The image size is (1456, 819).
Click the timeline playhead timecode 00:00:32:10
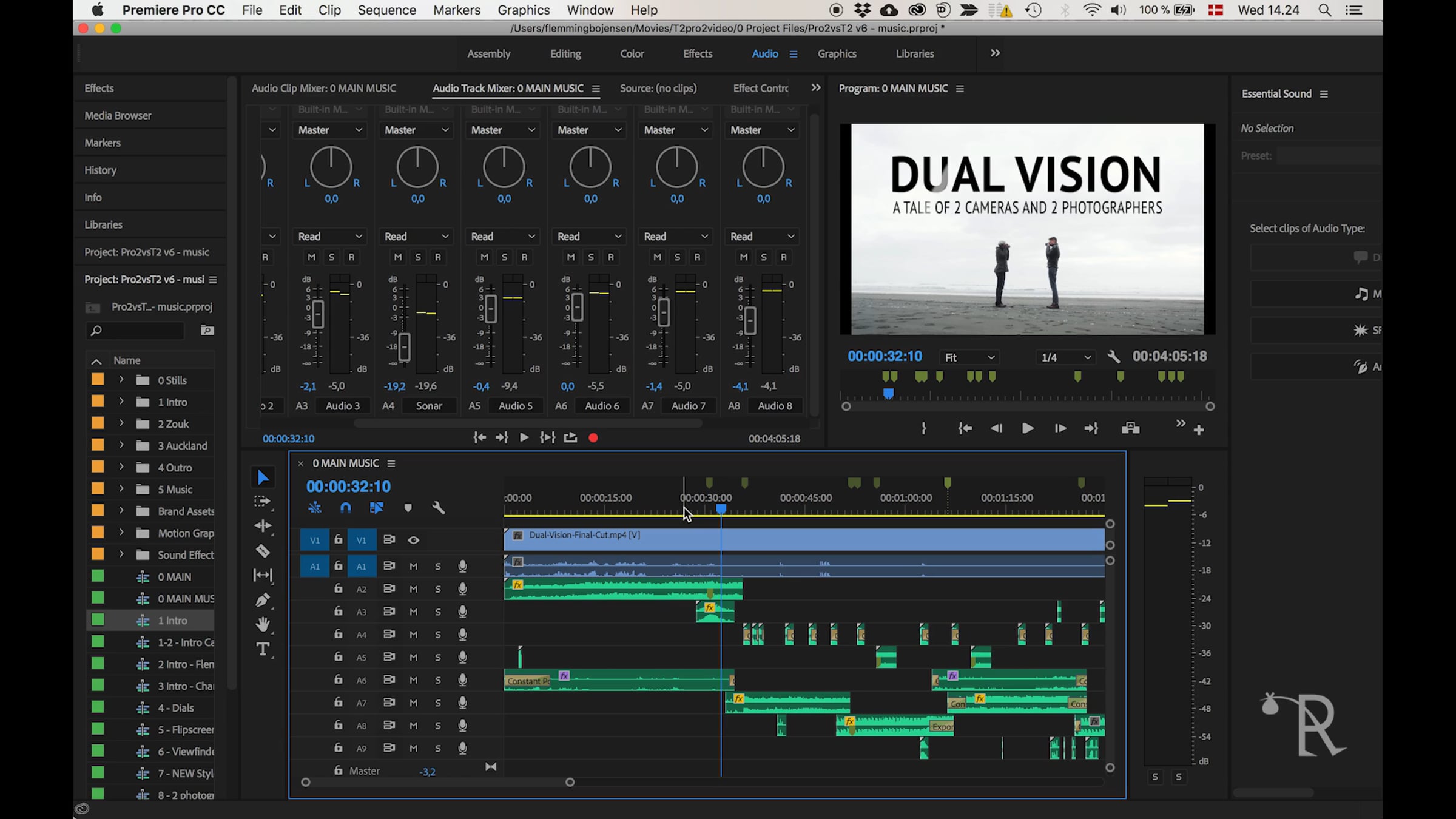click(x=348, y=486)
